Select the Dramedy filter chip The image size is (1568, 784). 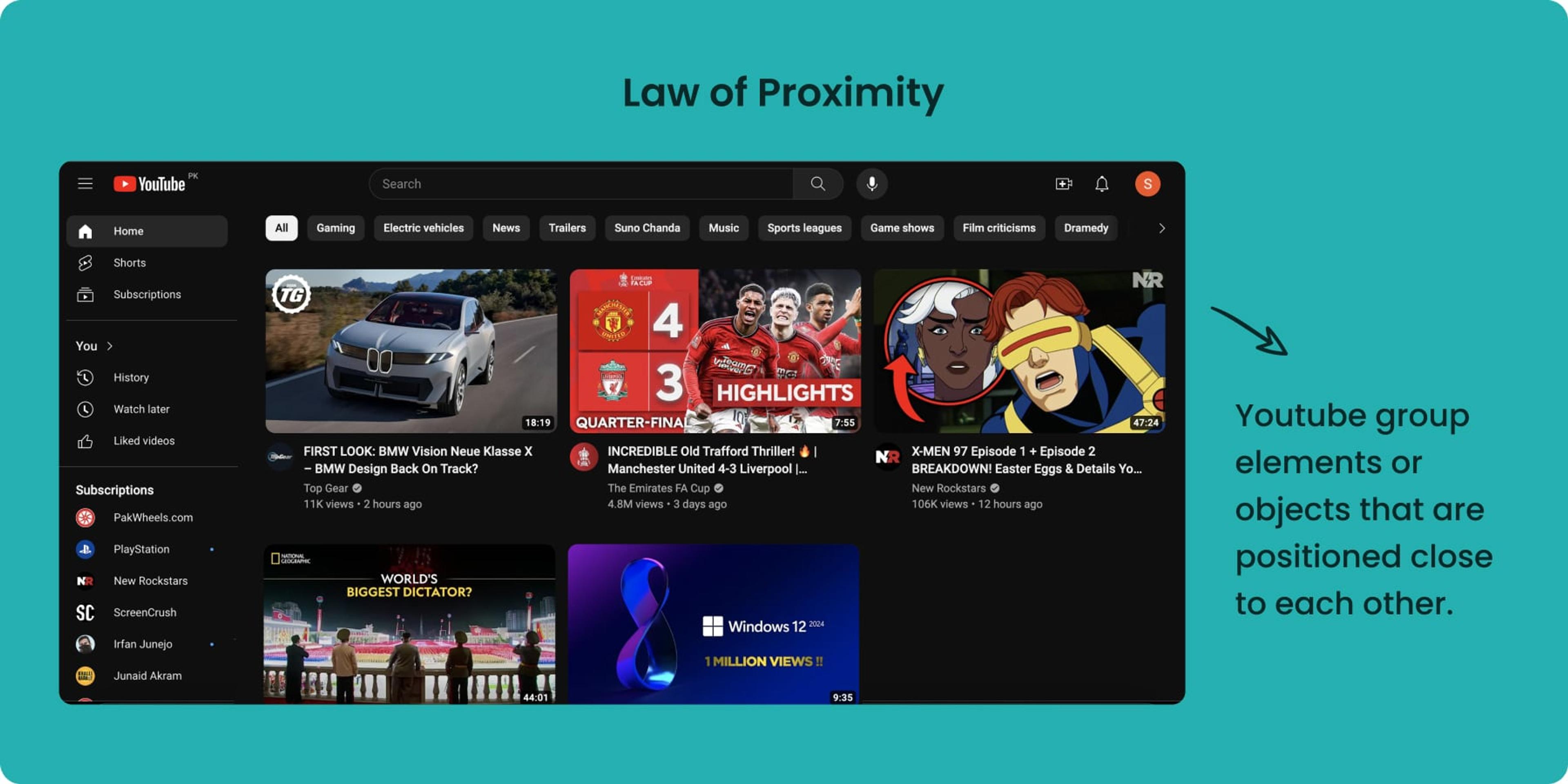click(1085, 228)
